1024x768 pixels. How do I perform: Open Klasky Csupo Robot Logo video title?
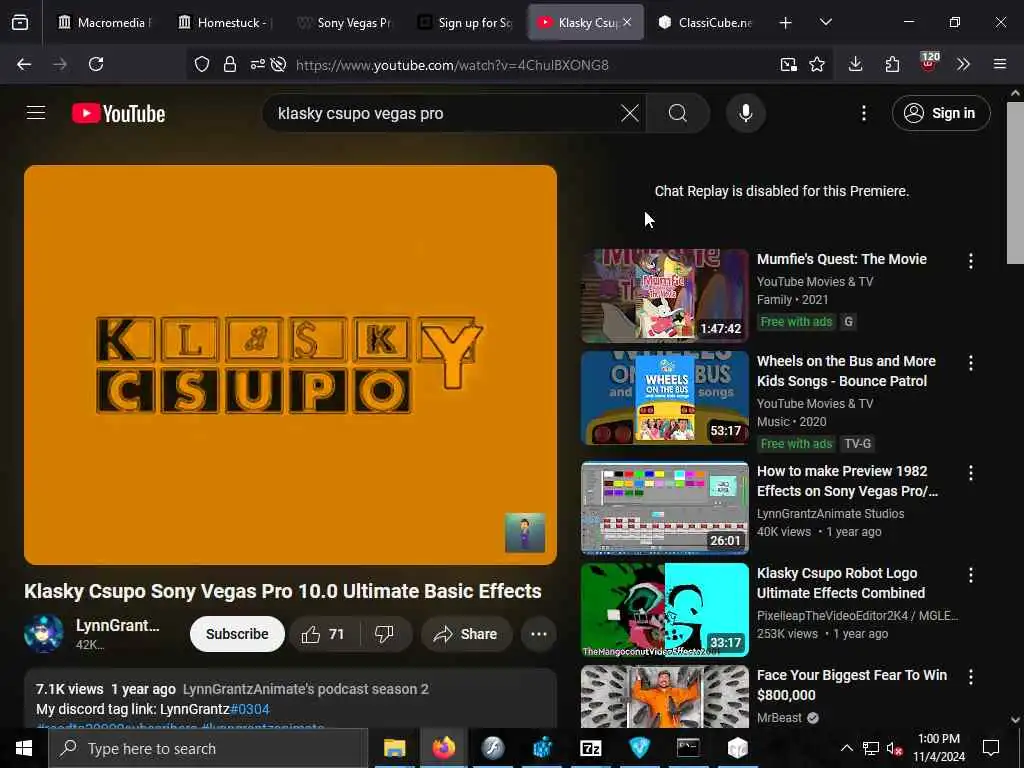pos(841,583)
